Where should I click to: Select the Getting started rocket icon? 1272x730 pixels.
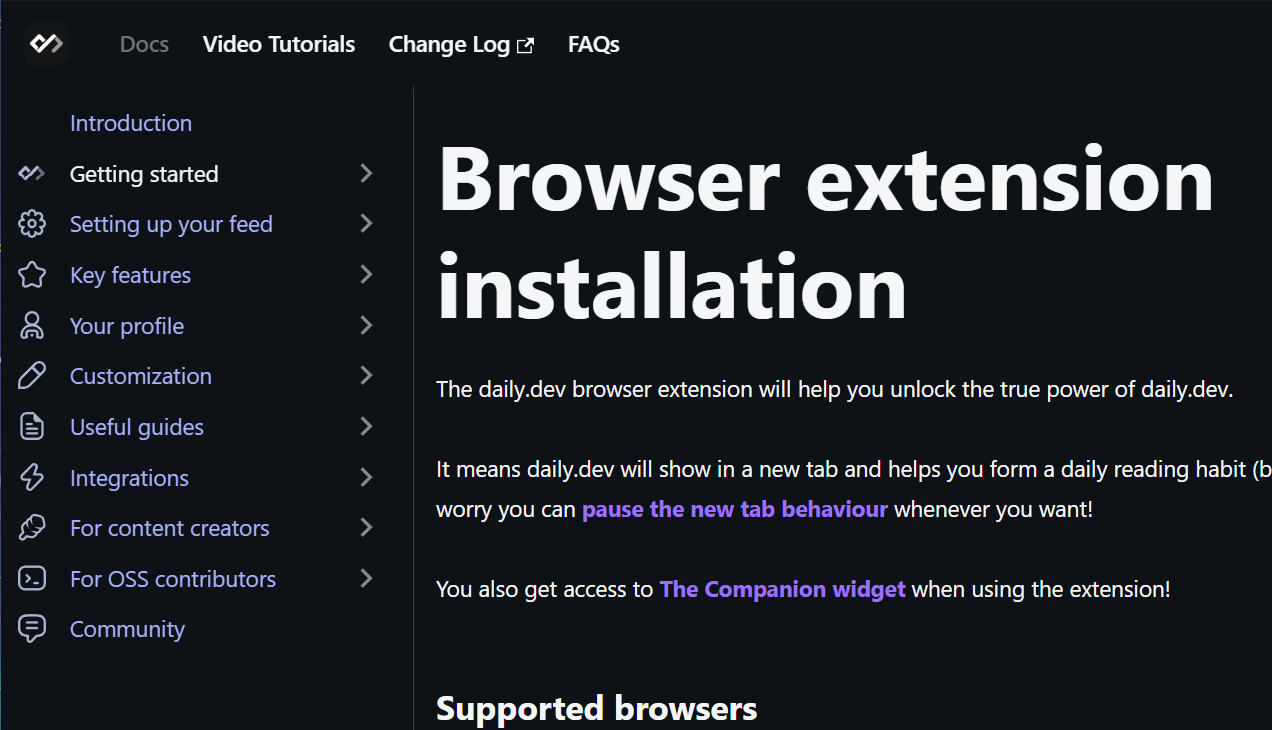tap(32, 173)
